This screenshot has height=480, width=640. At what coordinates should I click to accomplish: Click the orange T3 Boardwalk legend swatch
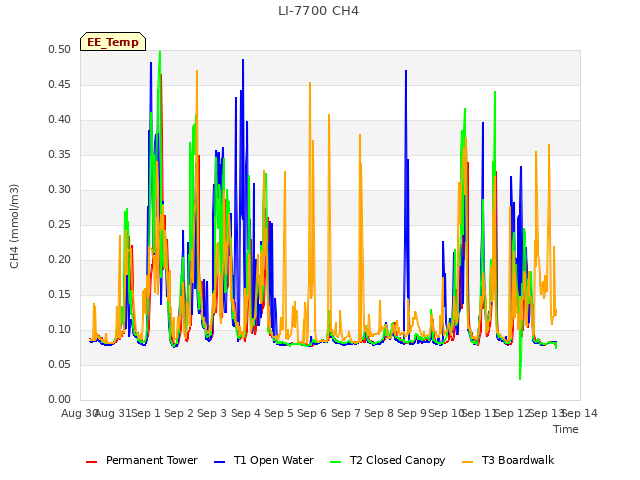click(x=467, y=462)
